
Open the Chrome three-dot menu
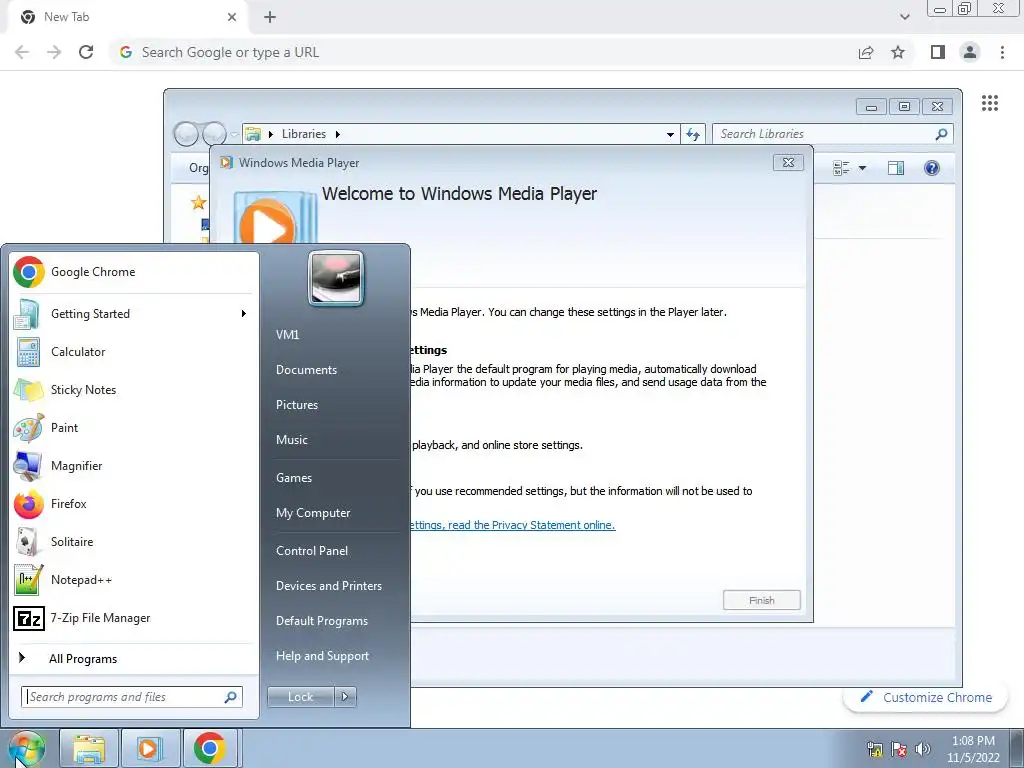tap(1002, 52)
